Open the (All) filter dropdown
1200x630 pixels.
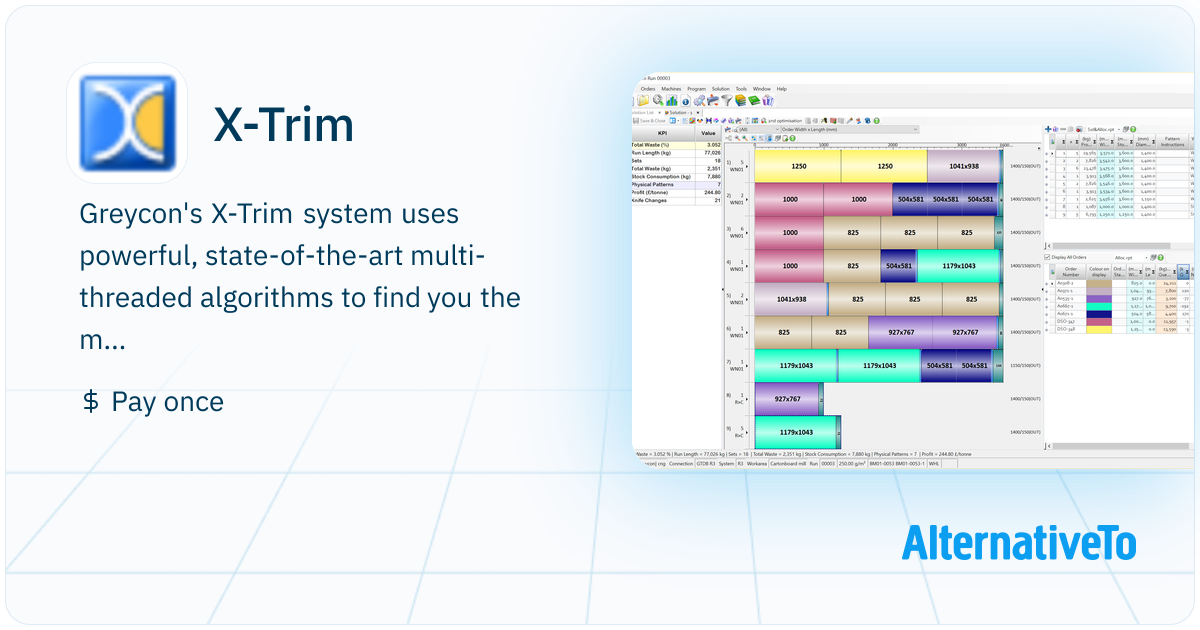759,129
